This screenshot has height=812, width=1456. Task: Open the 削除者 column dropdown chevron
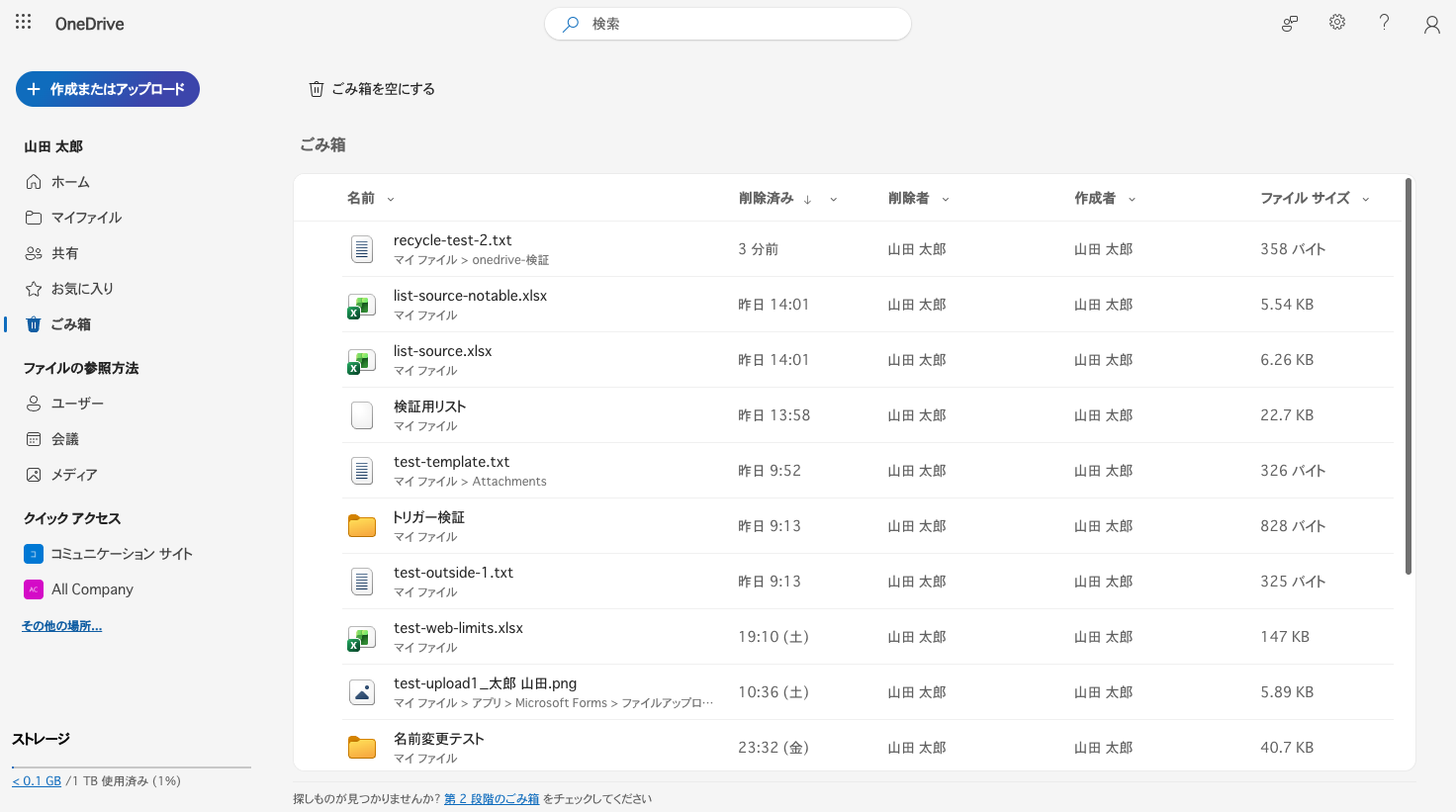click(946, 199)
